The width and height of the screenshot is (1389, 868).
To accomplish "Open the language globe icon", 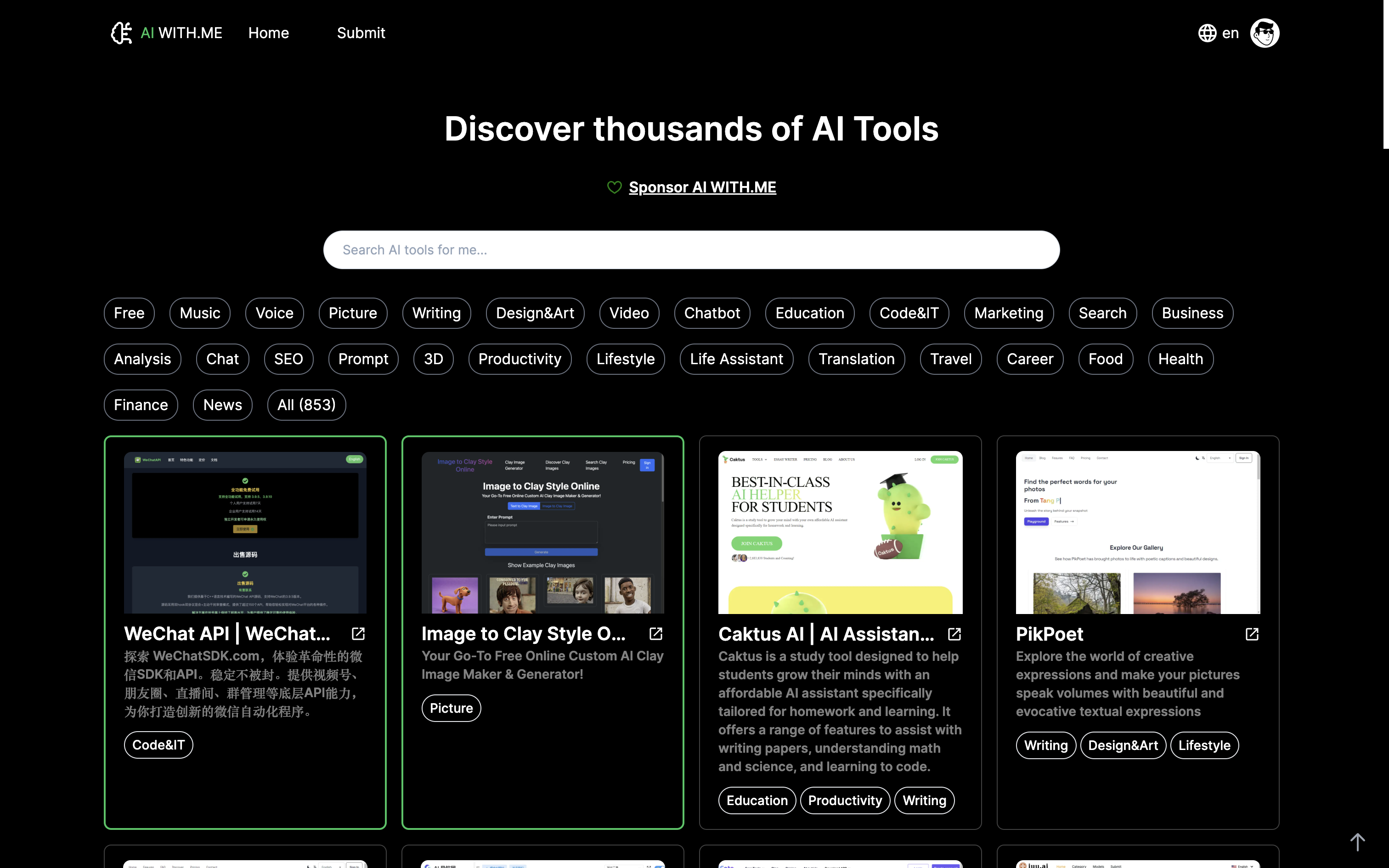I will click(x=1207, y=33).
